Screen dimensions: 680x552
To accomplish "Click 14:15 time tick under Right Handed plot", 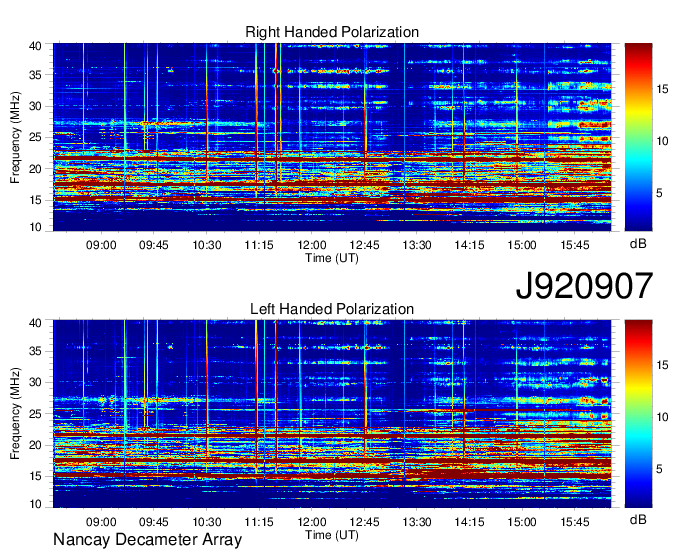I will tap(469, 245).
